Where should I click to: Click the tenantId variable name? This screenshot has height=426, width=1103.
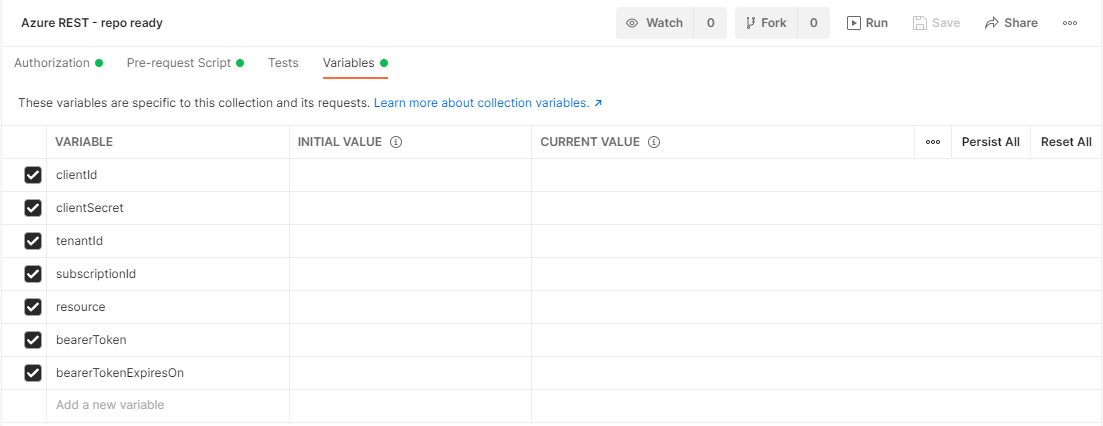79,241
